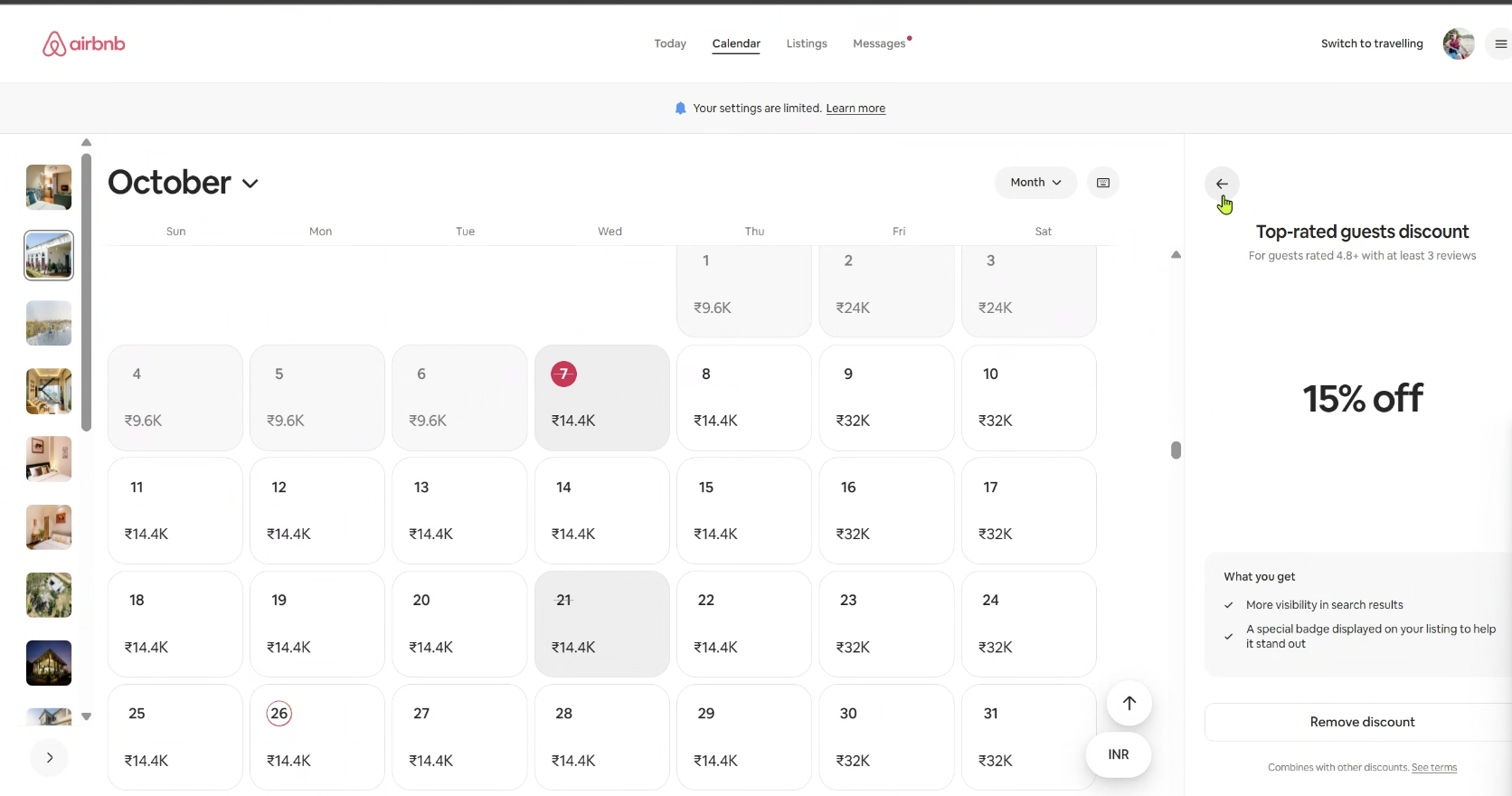Select the fifth listing thumbnail
This screenshot has width=1512, height=796.
click(49, 459)
